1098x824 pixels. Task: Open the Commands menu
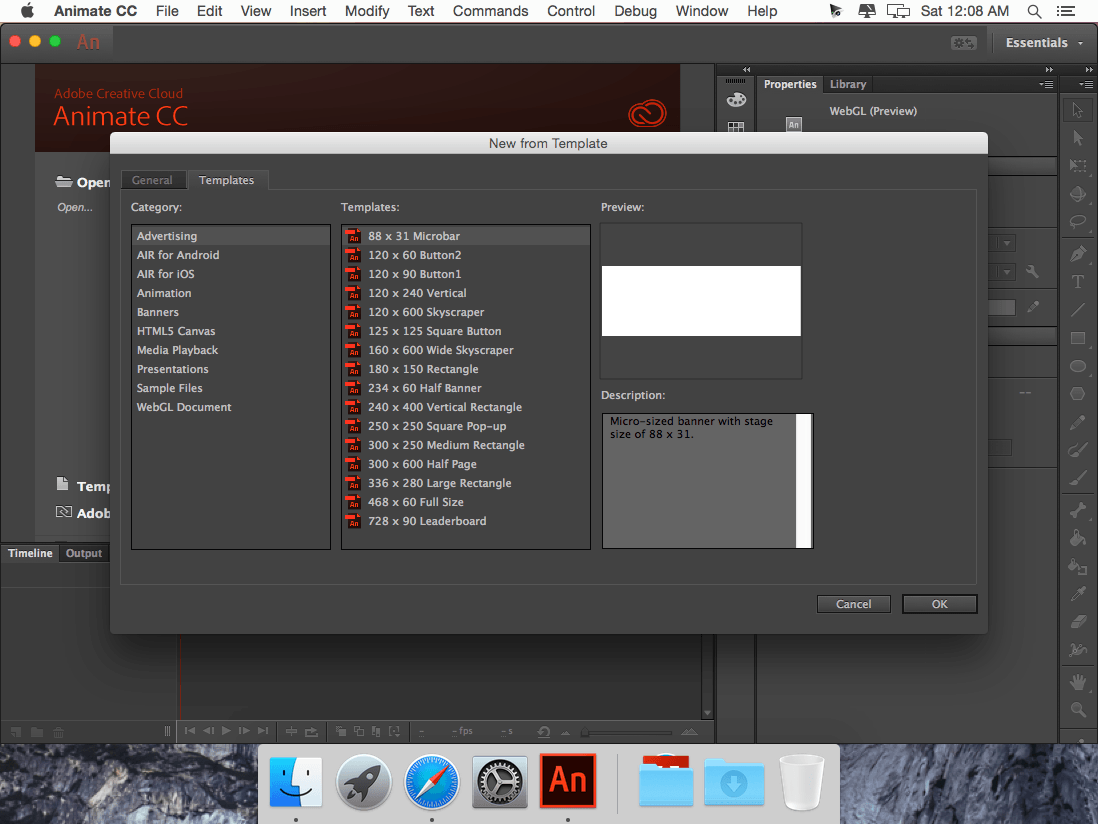(490, 11)
